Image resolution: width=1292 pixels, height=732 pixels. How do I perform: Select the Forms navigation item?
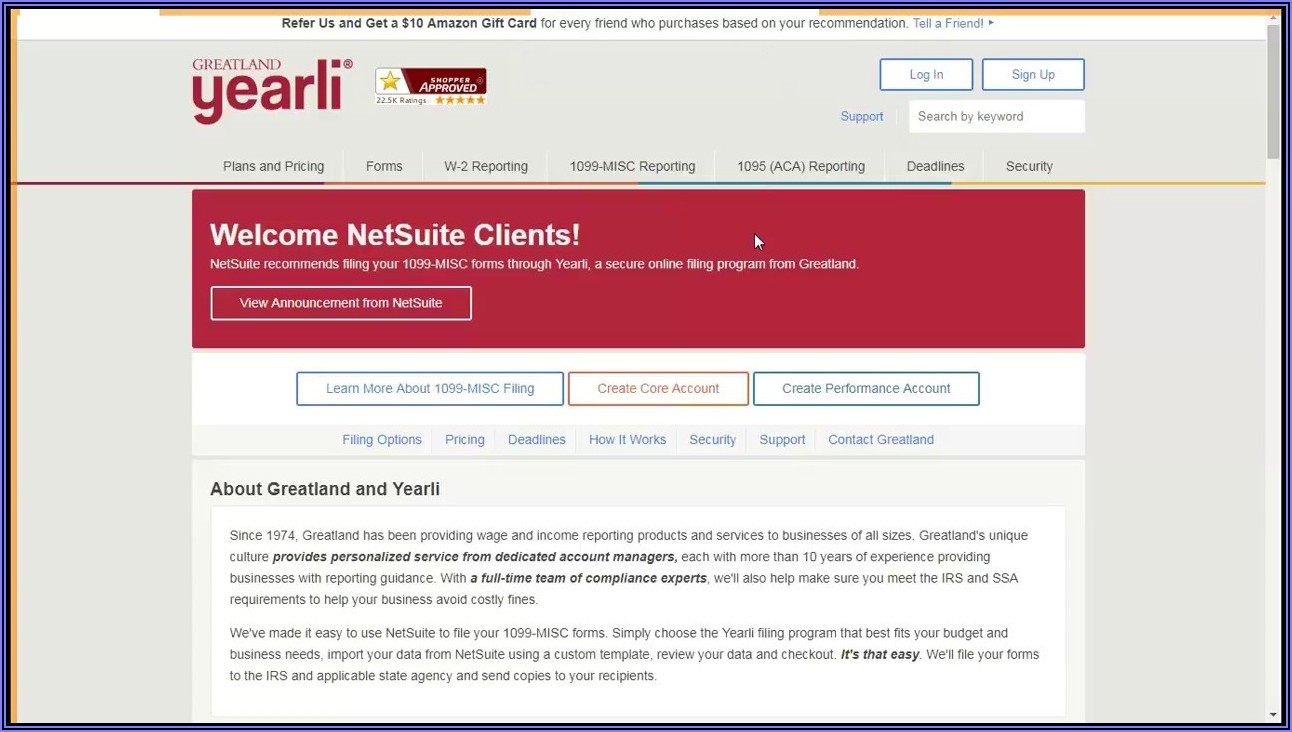pyautogui.click(x=384, y=166)
